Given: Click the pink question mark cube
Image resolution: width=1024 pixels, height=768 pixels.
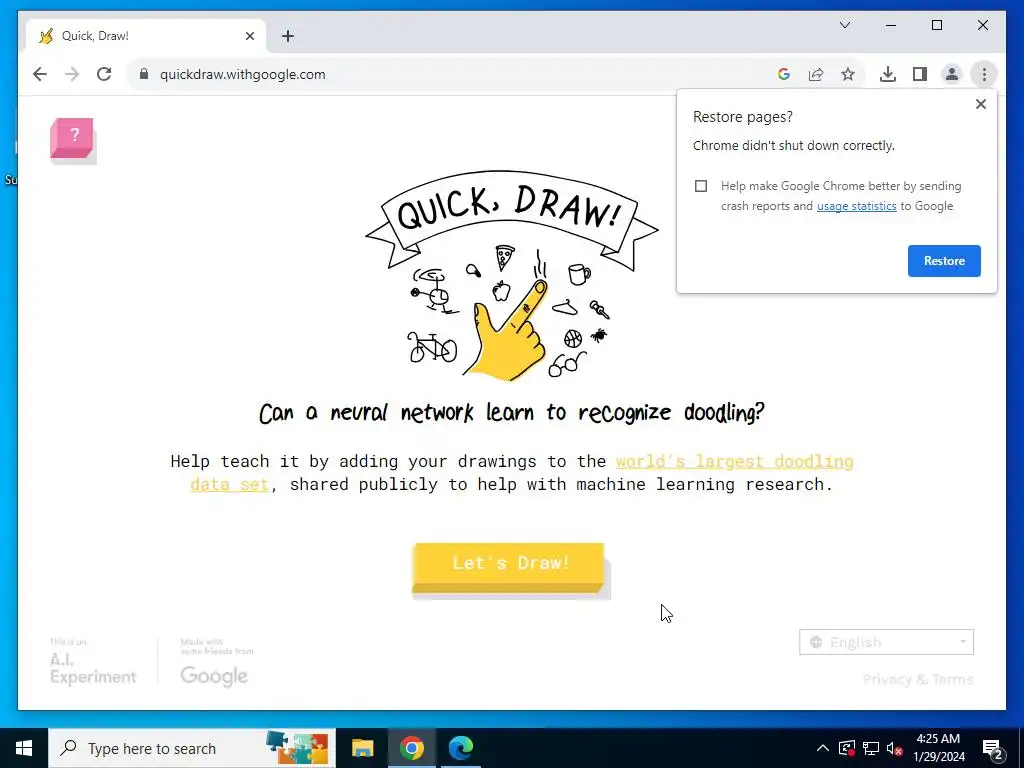Looking at the screenshot, I should pos(72,138).
